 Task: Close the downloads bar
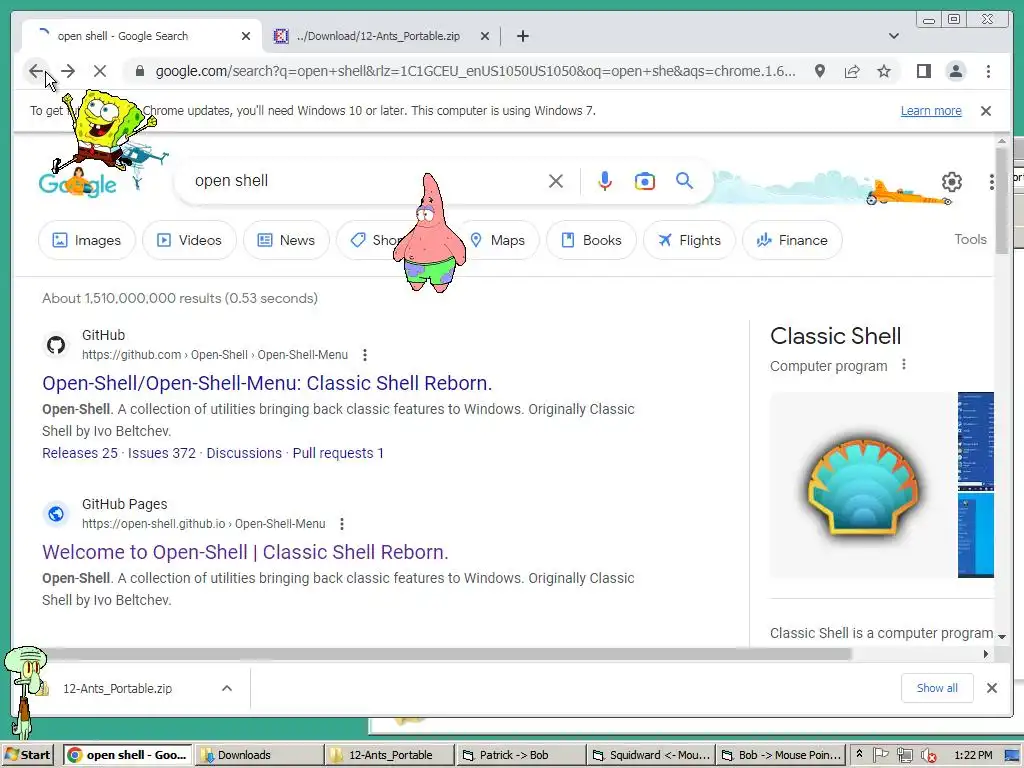pyautogui.click(x=991, y=688)
